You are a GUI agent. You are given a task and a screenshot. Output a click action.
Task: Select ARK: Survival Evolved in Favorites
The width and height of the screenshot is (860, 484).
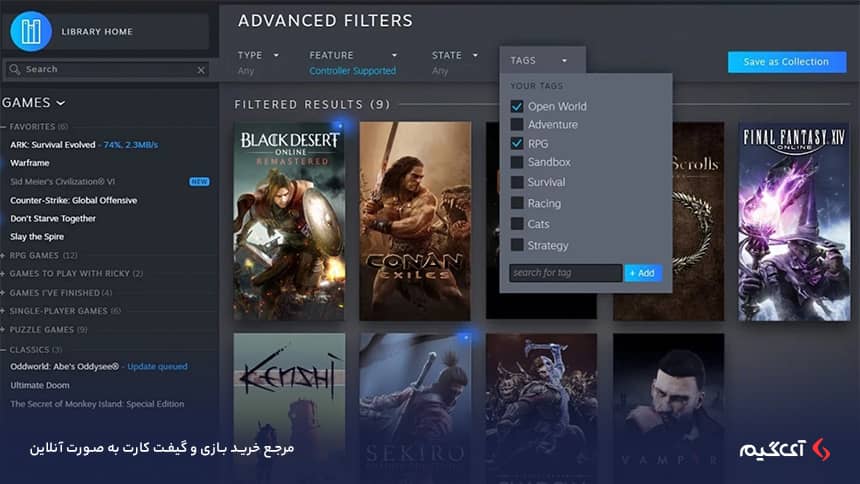(x=53, y=145)
